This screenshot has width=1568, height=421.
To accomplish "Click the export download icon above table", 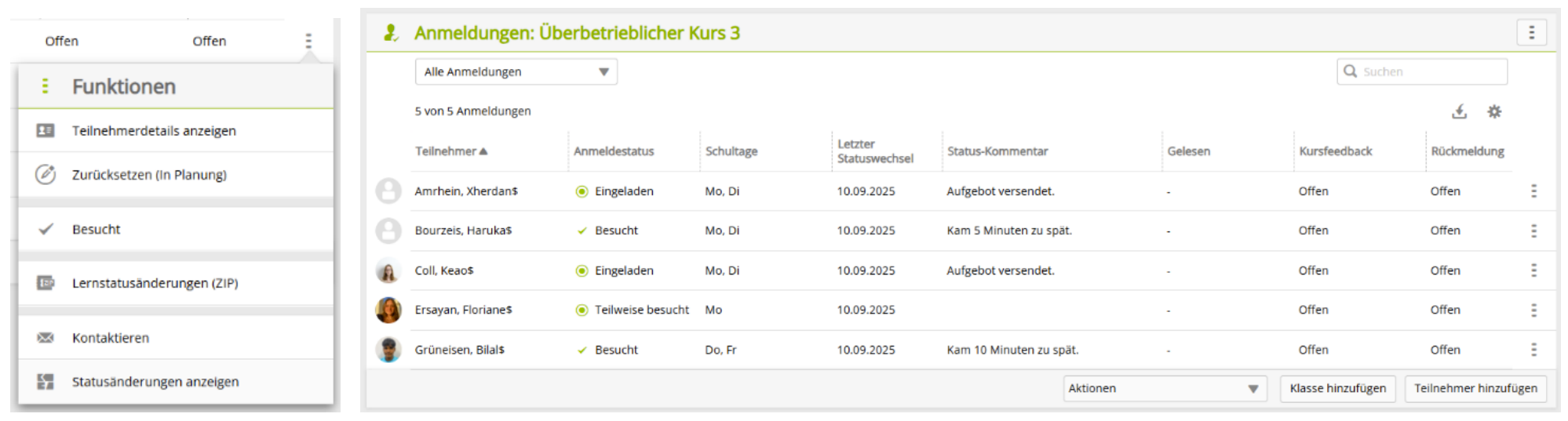I will [x=1459, y=111].
